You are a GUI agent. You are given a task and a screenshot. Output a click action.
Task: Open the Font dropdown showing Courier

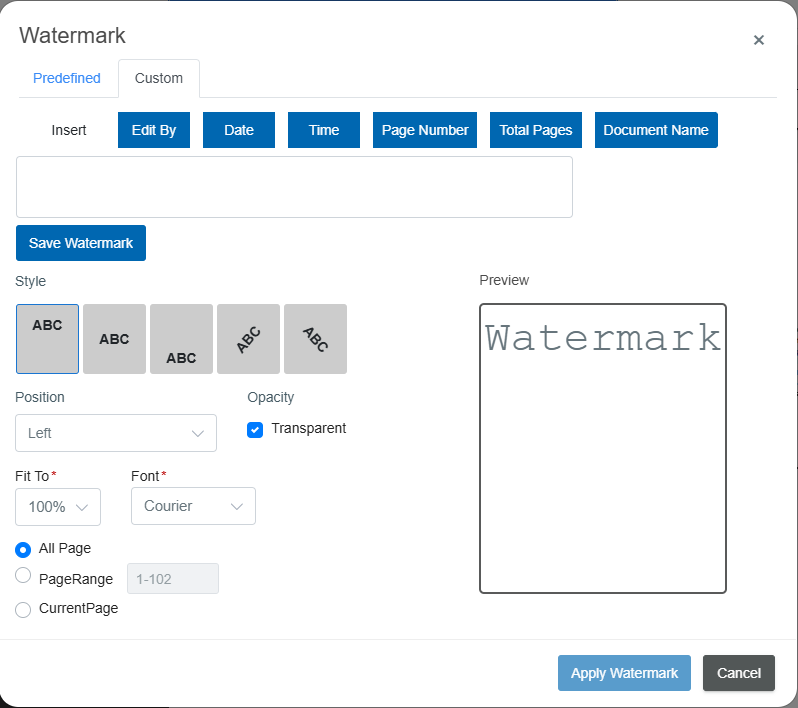(193, 506)
